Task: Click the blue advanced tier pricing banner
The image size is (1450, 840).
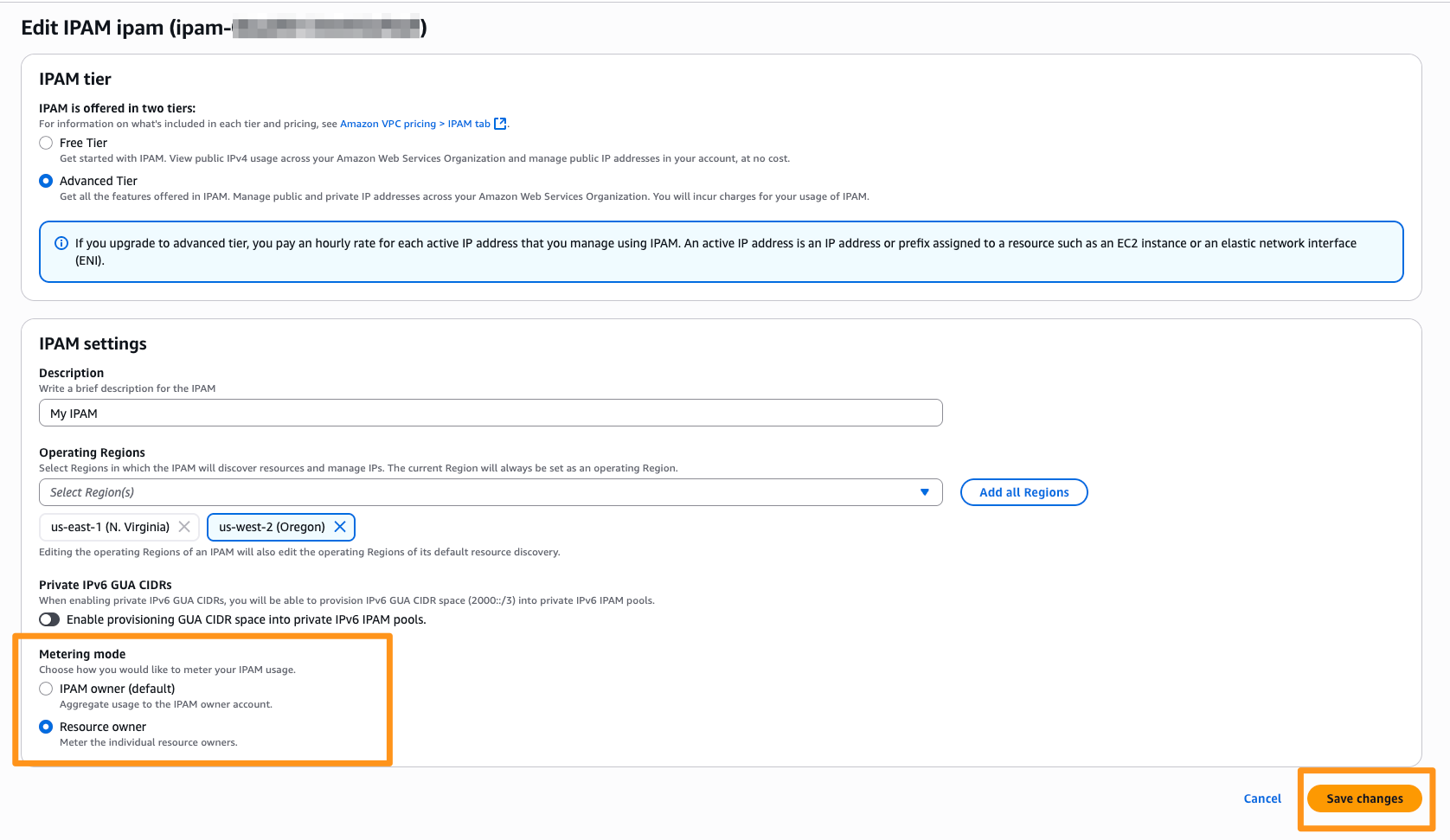Action: point(721,252)
